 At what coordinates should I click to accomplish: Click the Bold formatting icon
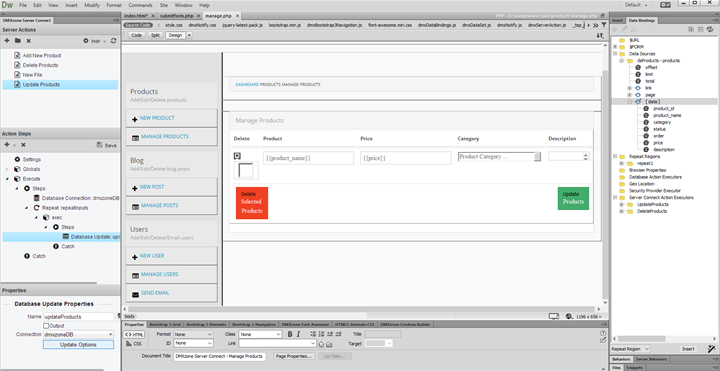click(290, 334)
